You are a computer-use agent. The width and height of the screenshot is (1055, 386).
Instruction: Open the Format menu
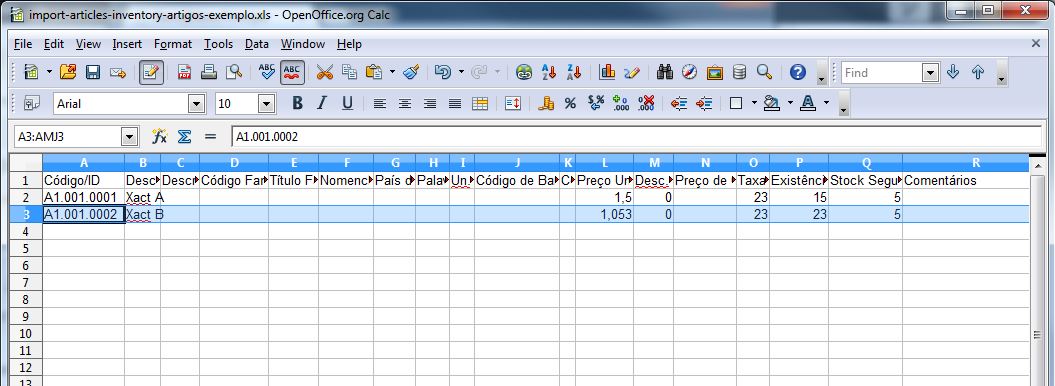[173, 44]
